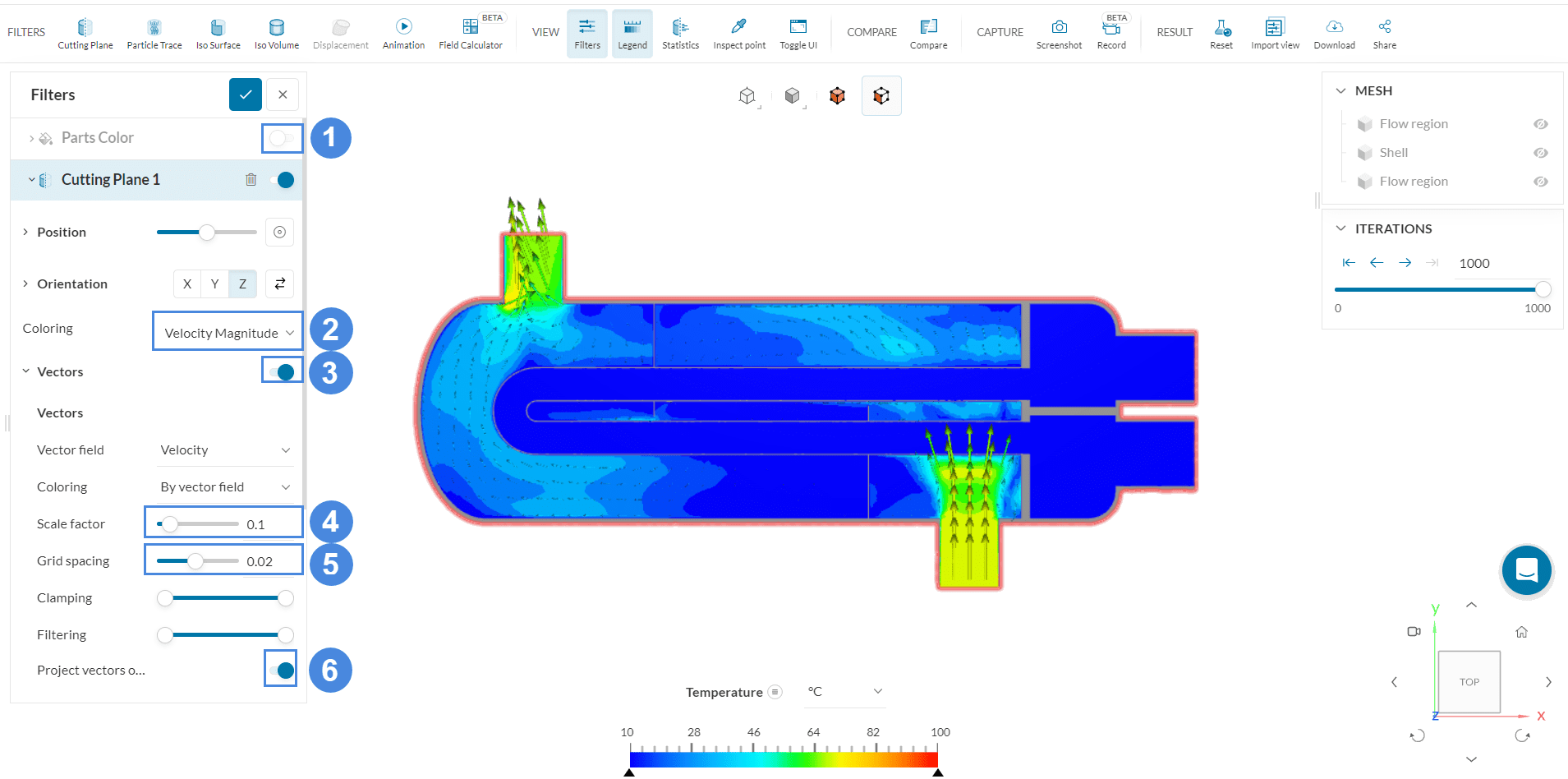Image resolution: width=1568 pixels, height=779 pixels.
Task: Click the Inspect point tool
Action: tap(738, 34)
